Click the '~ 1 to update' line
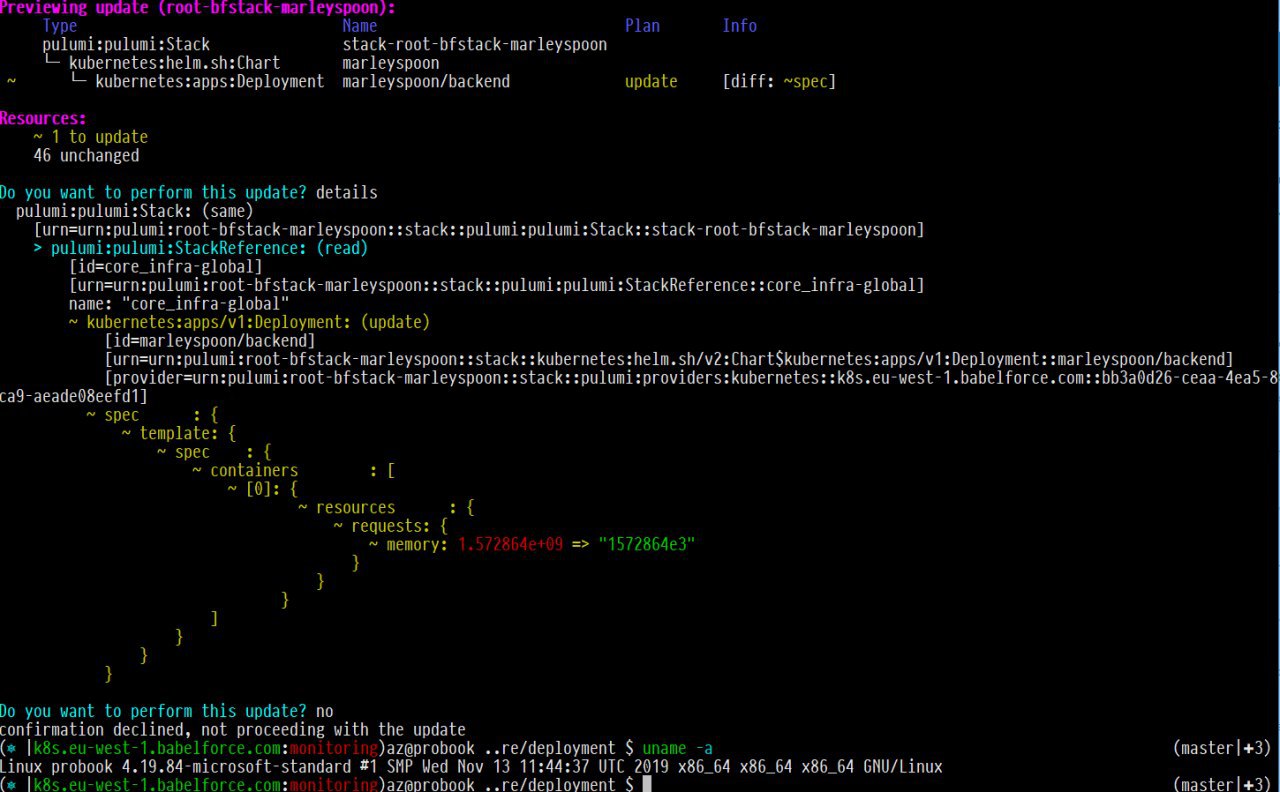The height and width of the screenshot is (792, 1280). [x=91, y=137]
